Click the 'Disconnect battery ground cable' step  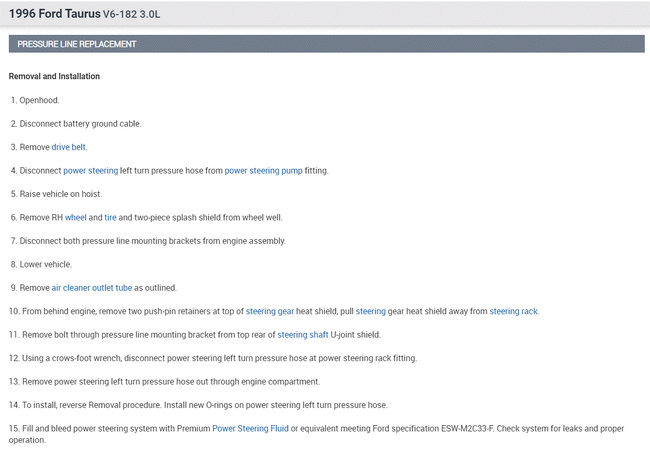(x=80, y=124)
